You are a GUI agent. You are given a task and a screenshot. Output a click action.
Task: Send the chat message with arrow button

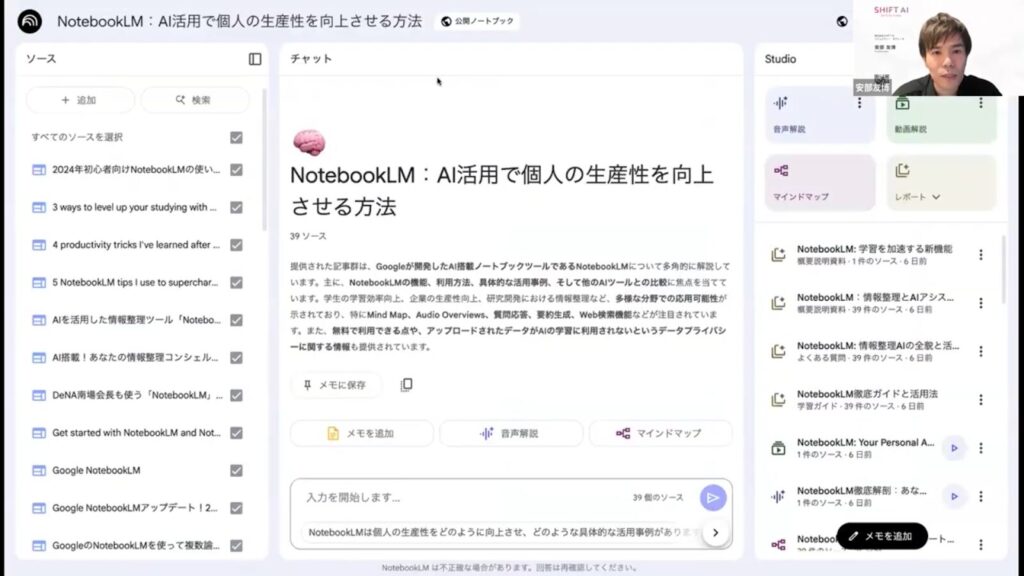point(712,498)
